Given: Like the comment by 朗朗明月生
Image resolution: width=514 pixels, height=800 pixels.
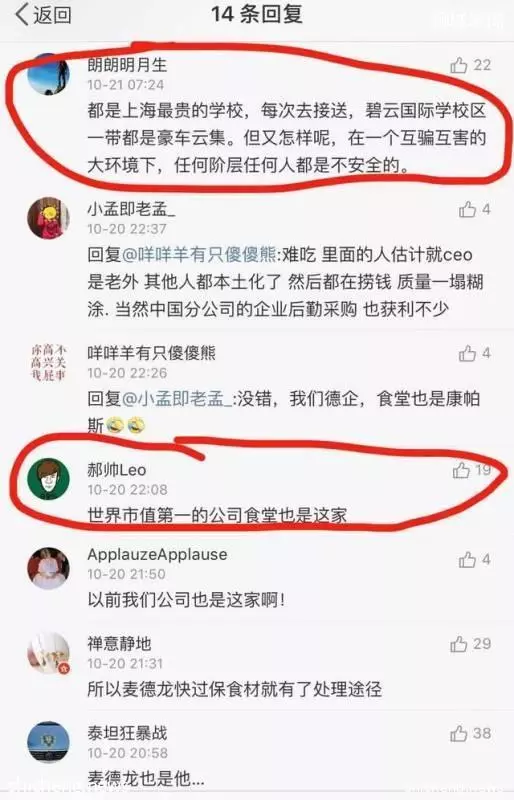Looking at the screenshot, I should pos(458,65).
